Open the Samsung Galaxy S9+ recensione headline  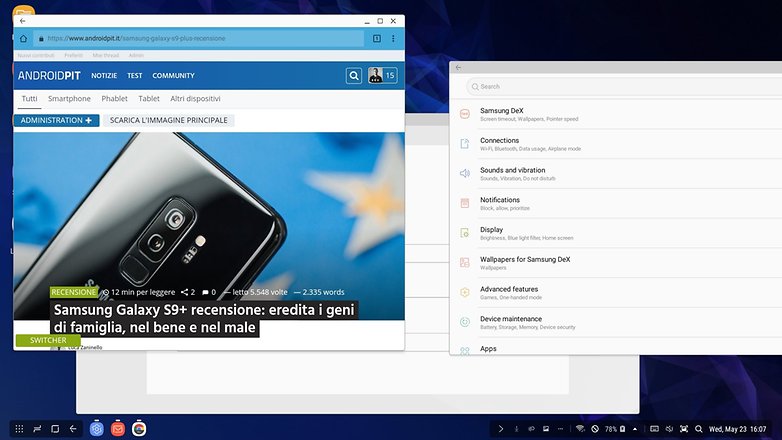pyautogui.click(x=203, y=319)
